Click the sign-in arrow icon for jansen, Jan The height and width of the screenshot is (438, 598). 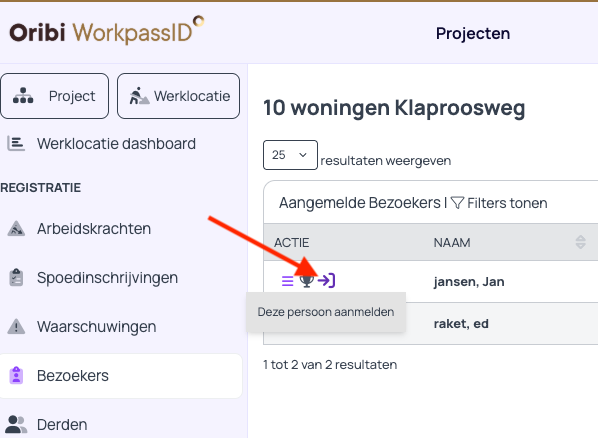pos(326,280)
